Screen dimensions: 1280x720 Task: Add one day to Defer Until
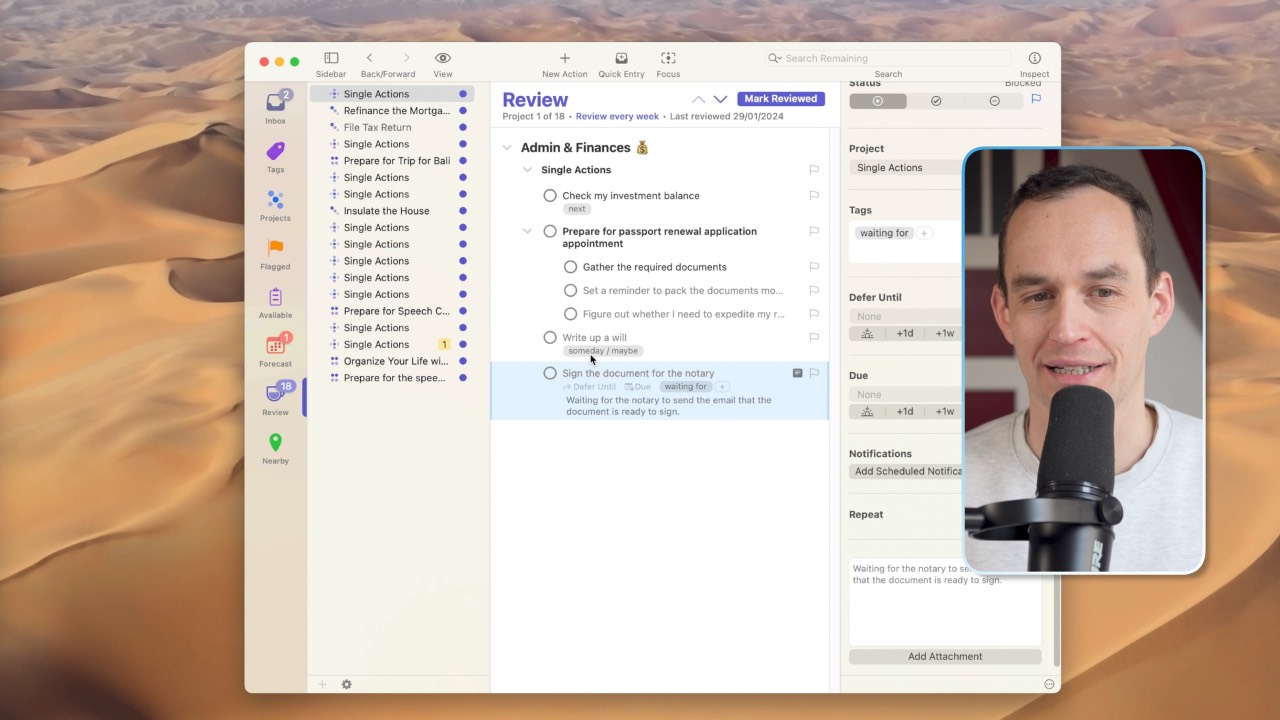click(905, 334)
